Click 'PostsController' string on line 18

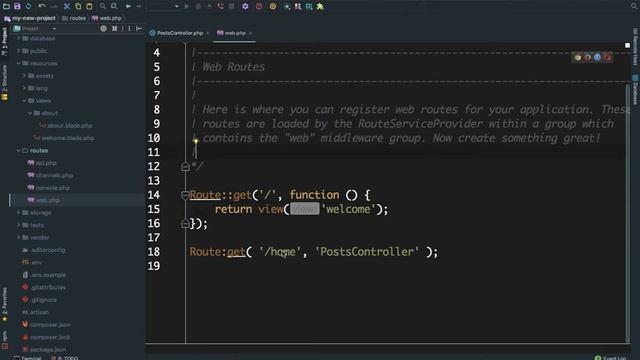coord(367,252)
